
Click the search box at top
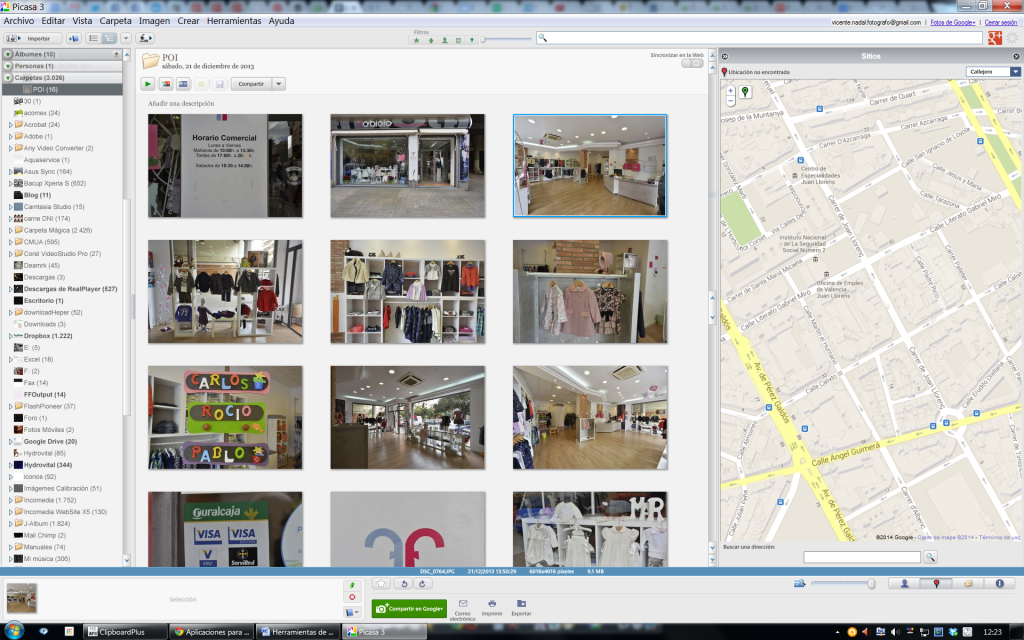pyautogui.click(x=759, y=38)
